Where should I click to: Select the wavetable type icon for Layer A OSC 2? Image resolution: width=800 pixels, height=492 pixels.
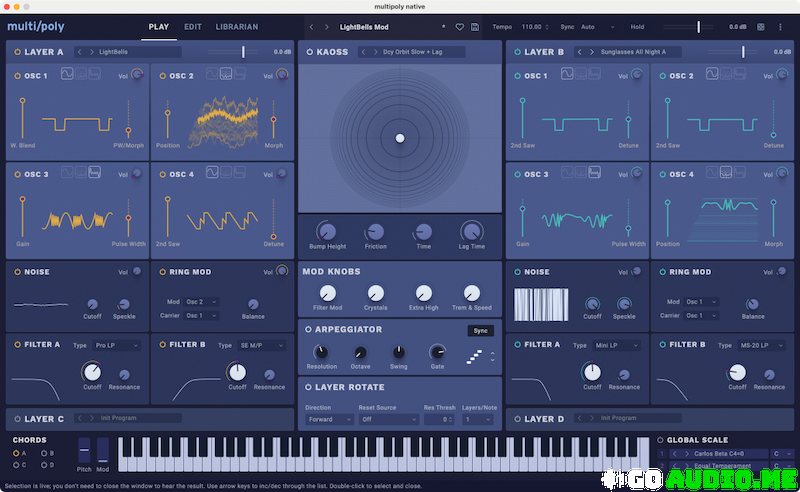click(226, 73)
